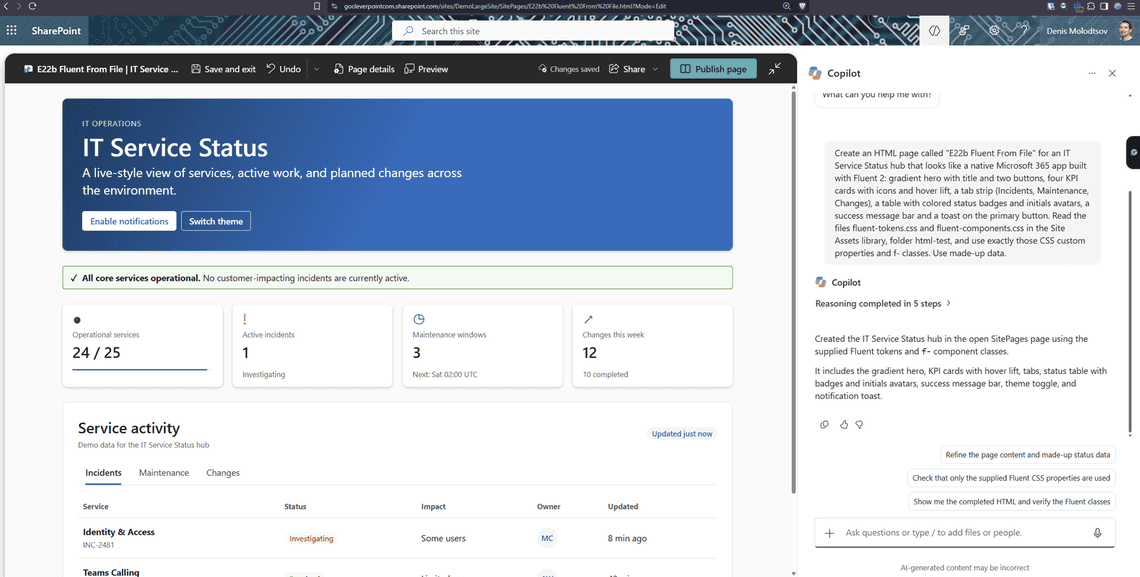1140x577 pixels.
Task: Click Save and exit
Action: coord(223,69)
